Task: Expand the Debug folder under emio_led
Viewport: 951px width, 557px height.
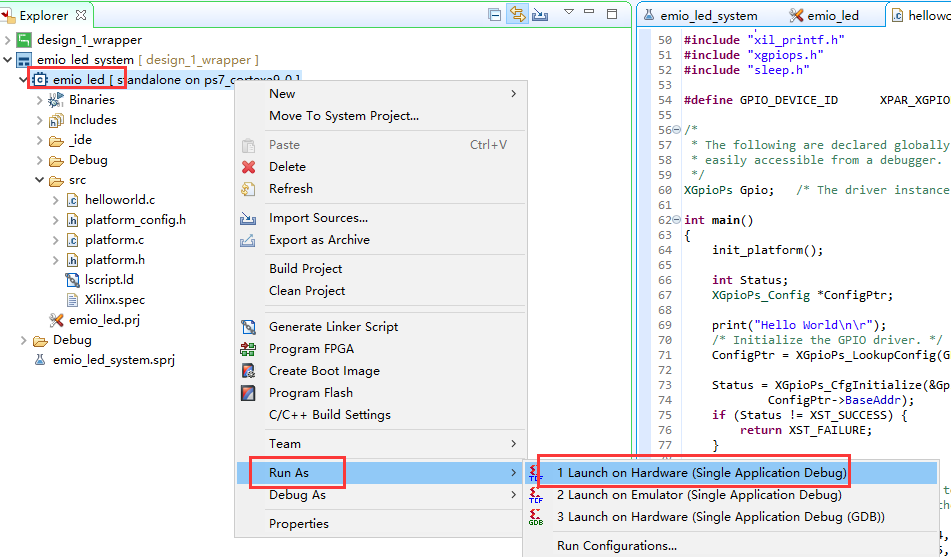Action: click(39, 160)
